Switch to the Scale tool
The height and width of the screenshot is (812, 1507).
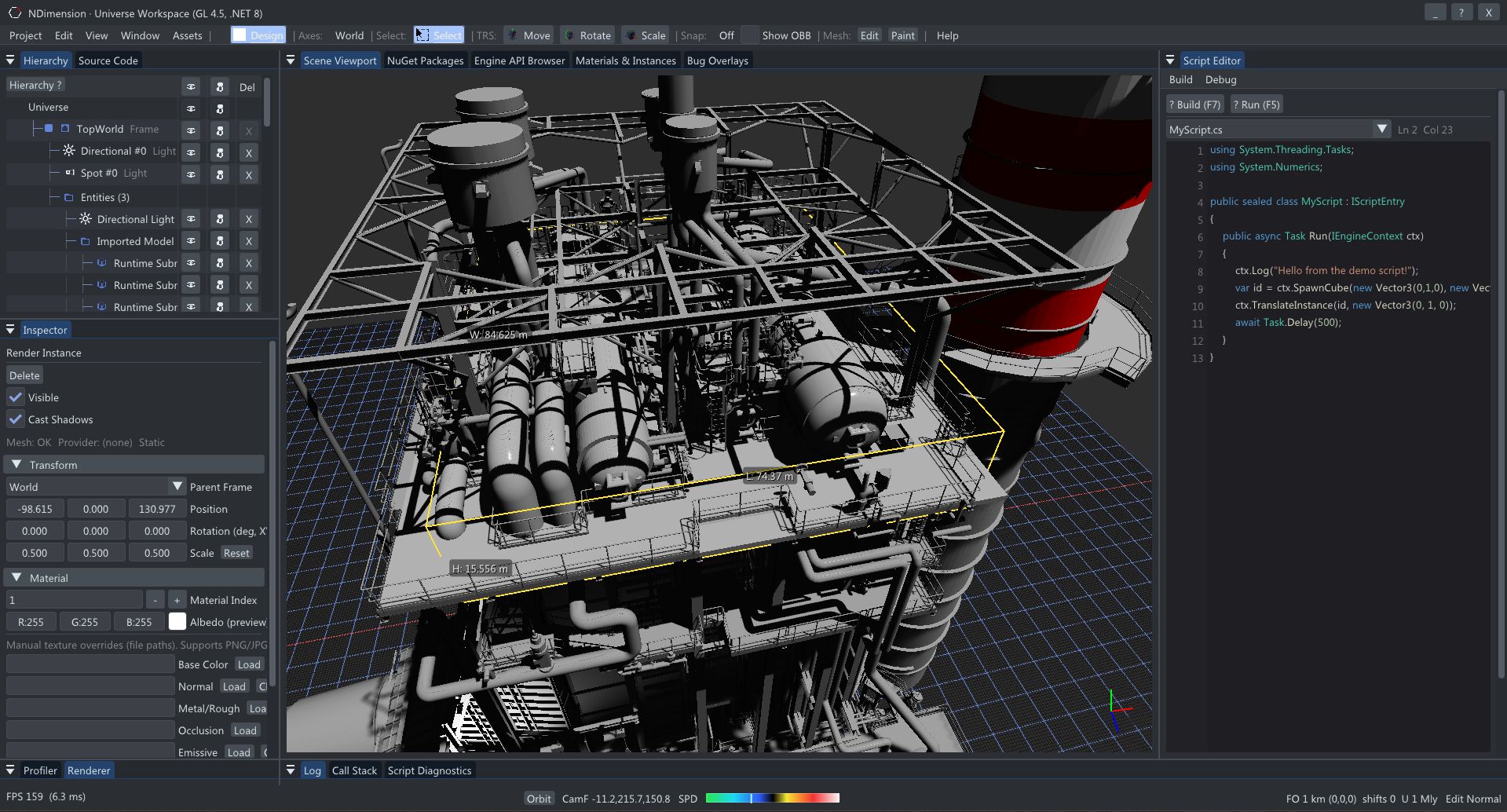point(644,35)
